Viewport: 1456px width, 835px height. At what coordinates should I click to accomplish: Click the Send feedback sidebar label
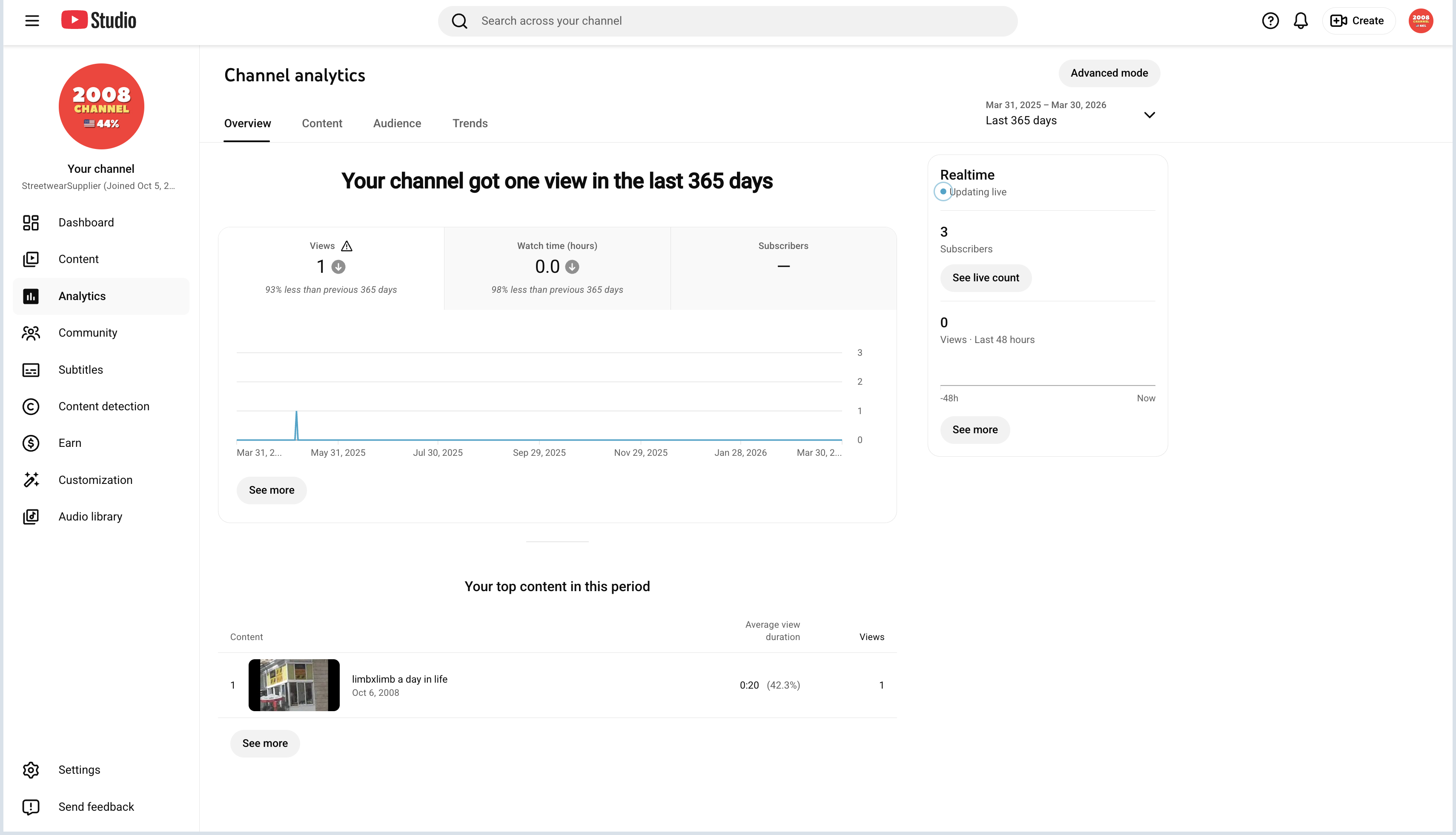(x=96, y=807)
